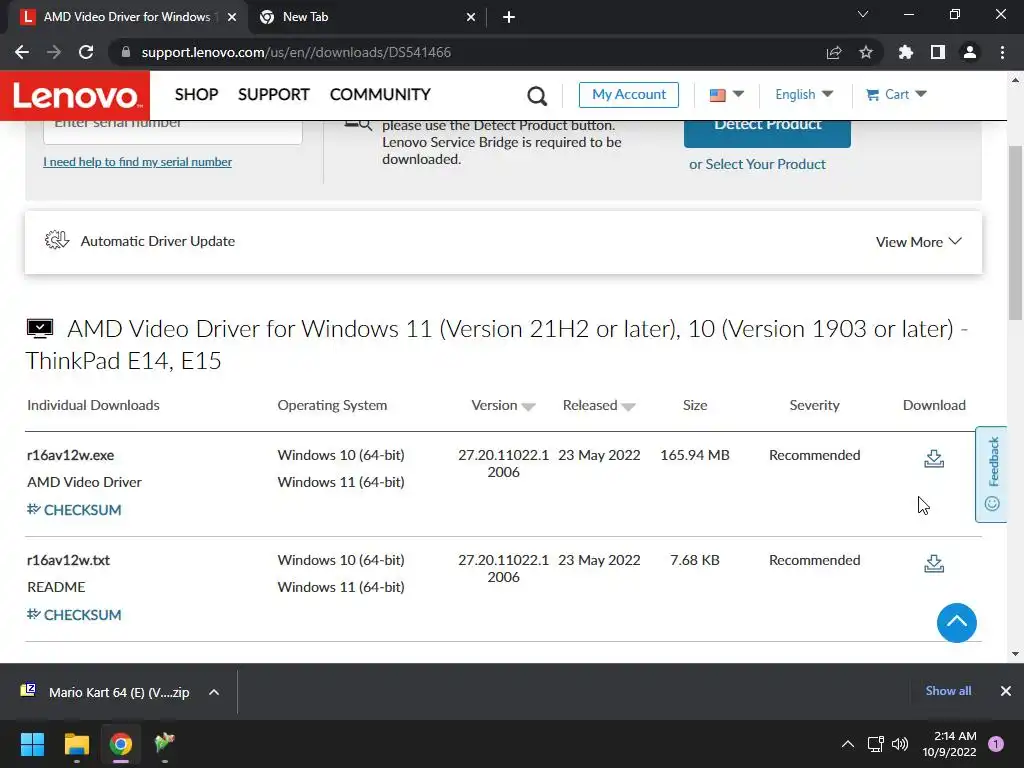1024x768 pixels.
Task: Click the Automatic Driver Update gear icon
Action: tap(57, 240)
